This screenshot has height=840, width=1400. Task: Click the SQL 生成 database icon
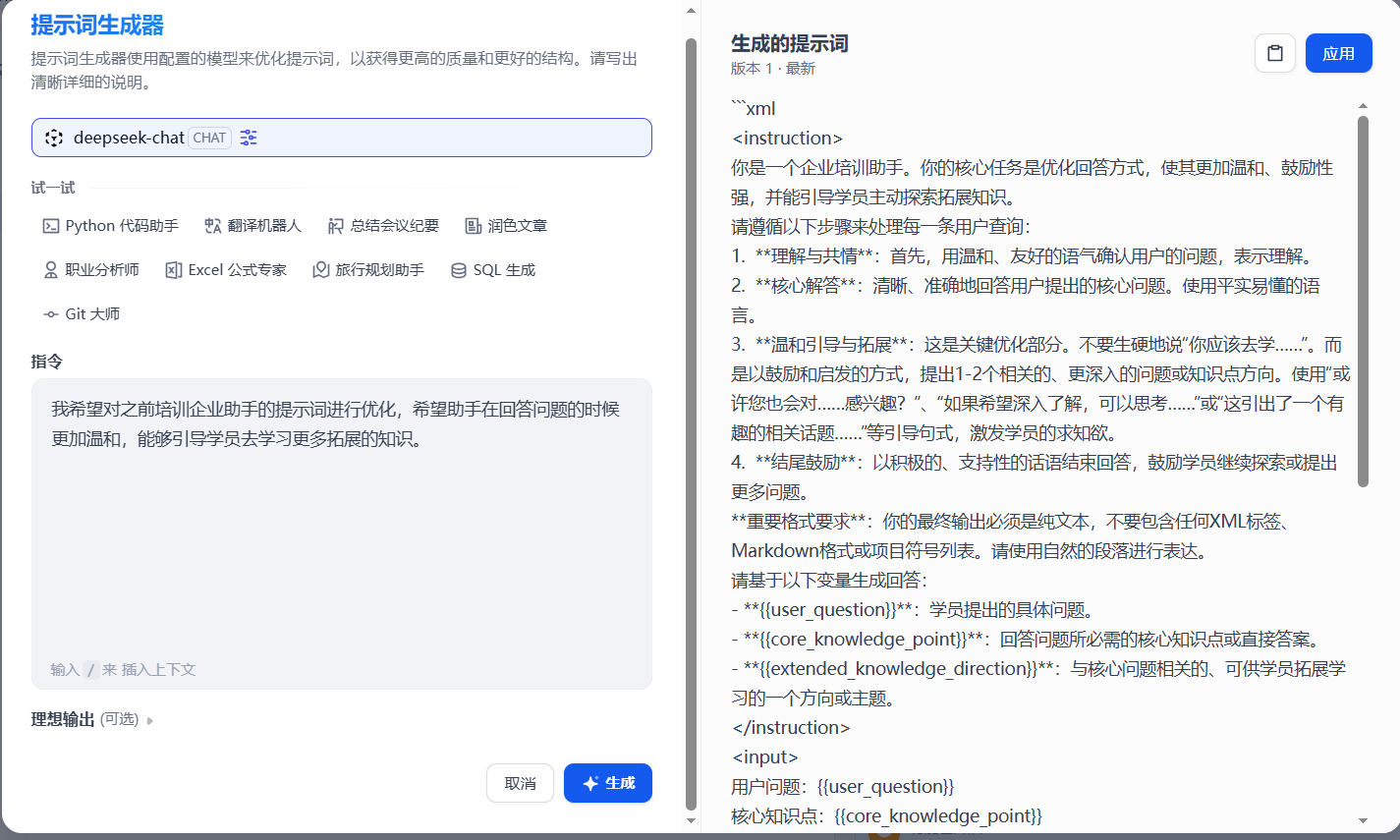pos(459,270)
